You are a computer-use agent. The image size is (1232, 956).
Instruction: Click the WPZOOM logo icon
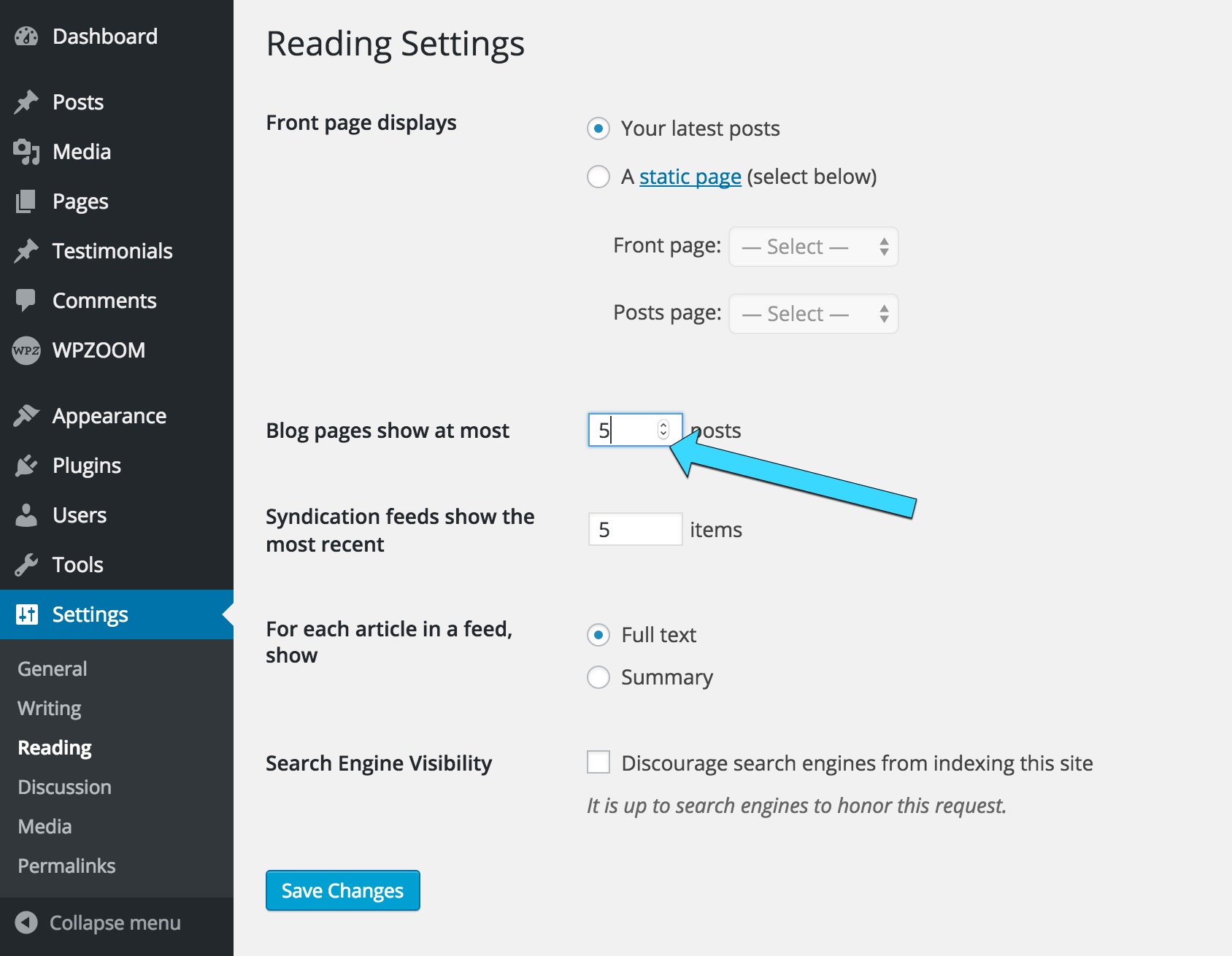(x=26, y=350)
